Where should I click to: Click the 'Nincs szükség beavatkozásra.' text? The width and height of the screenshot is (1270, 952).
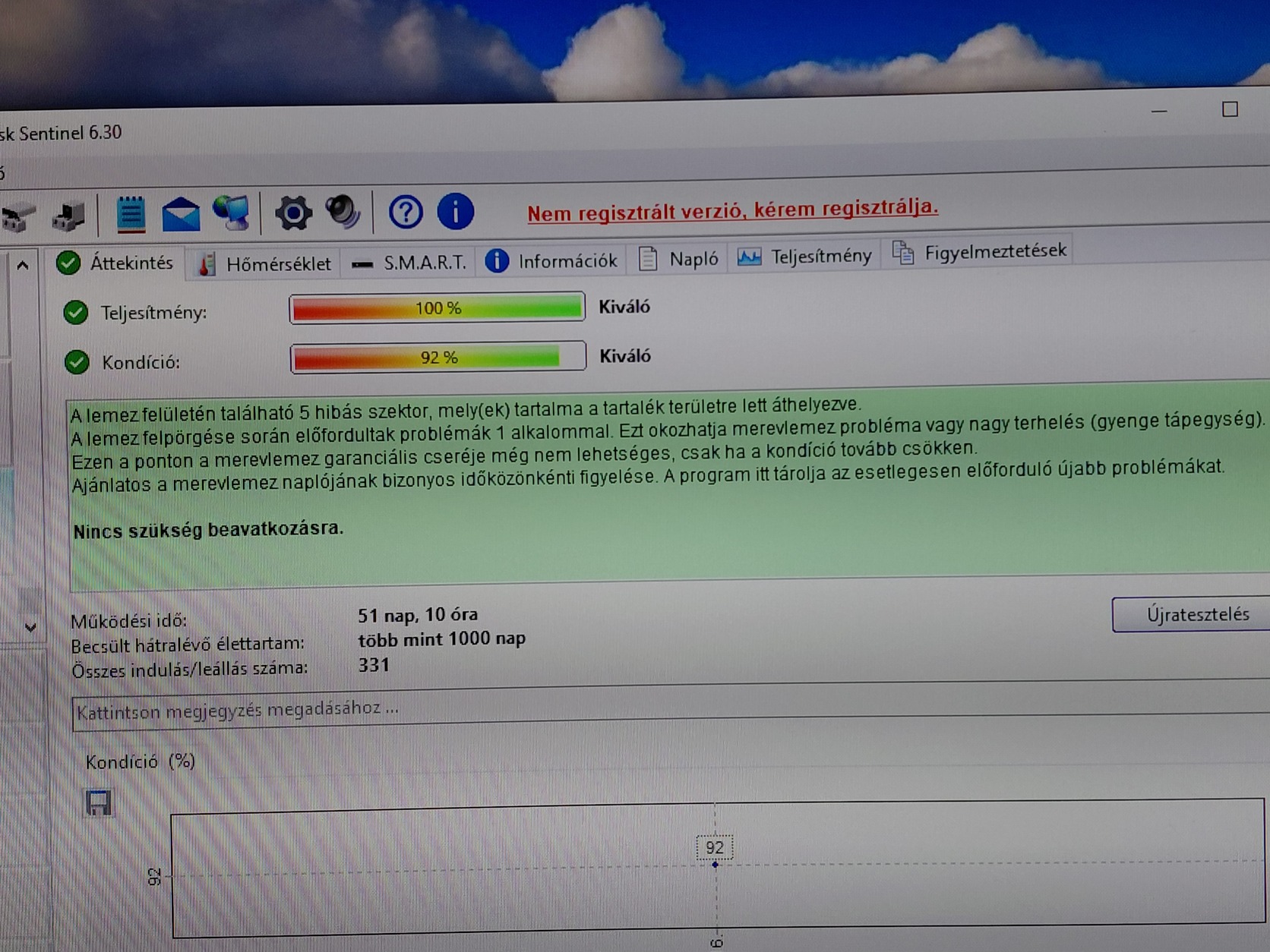point(208,529)
